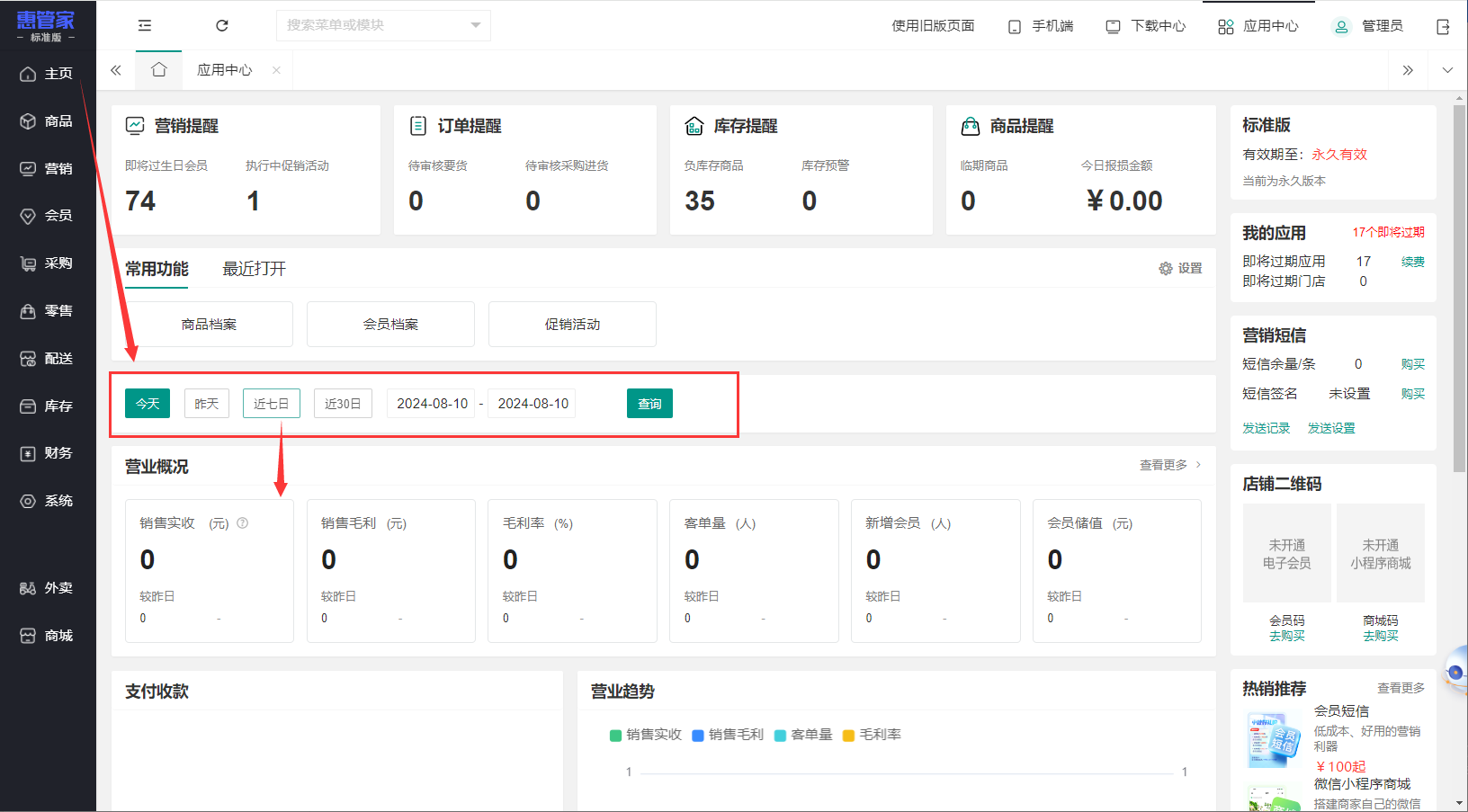Open the 会员 members sidebar item
The image size is (1468, 812).
[x=47, y=216]
